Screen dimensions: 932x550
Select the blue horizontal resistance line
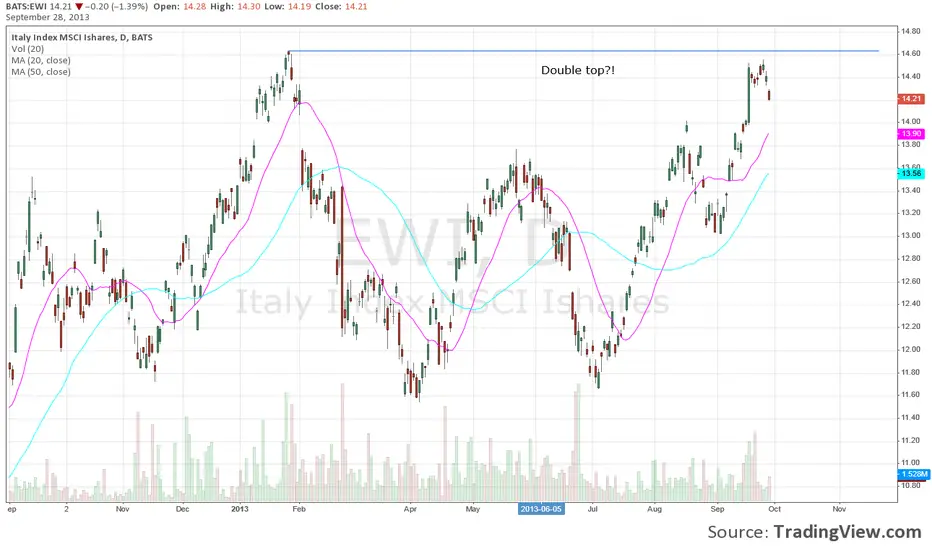click(x=582, y=51)
